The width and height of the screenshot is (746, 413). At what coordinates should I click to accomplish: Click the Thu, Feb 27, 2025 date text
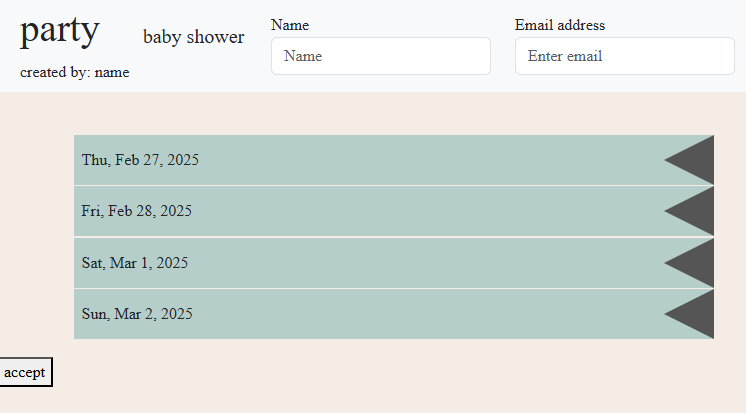140,160
